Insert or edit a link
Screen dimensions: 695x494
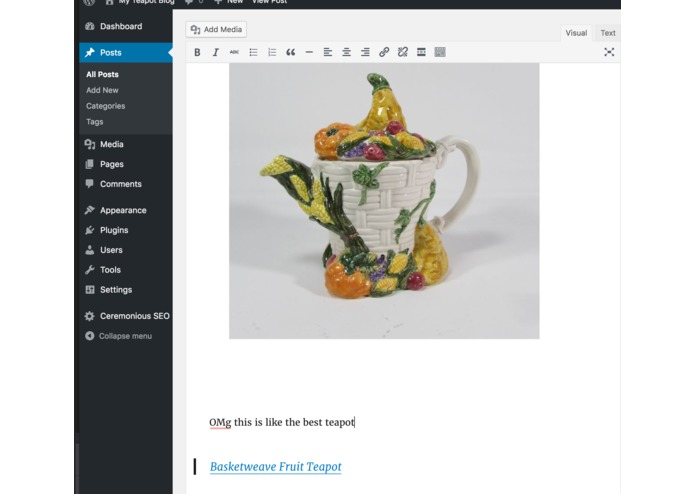coord(384,52)
